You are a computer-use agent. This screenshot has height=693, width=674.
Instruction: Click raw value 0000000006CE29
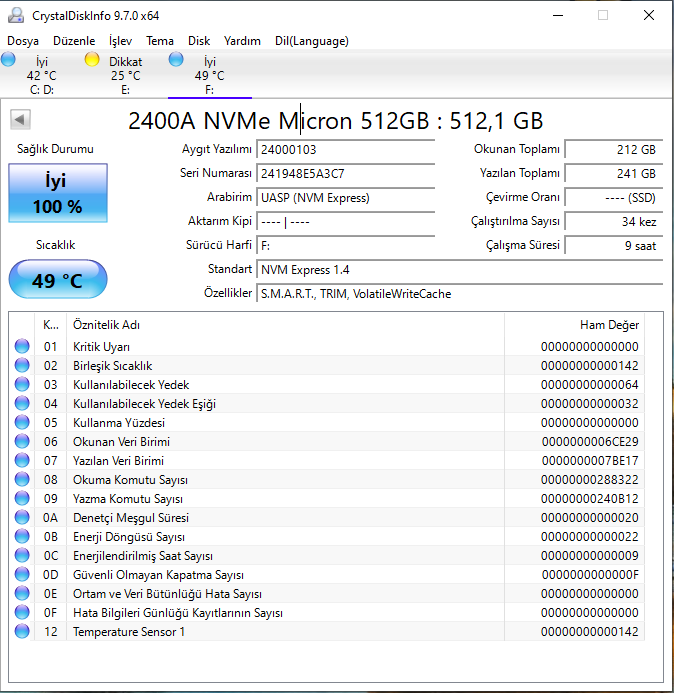[x=590, y=442]
